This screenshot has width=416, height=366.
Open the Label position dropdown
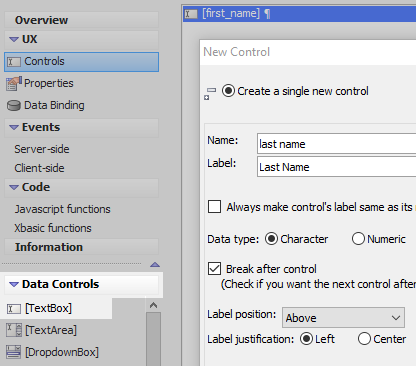point(343,317)
